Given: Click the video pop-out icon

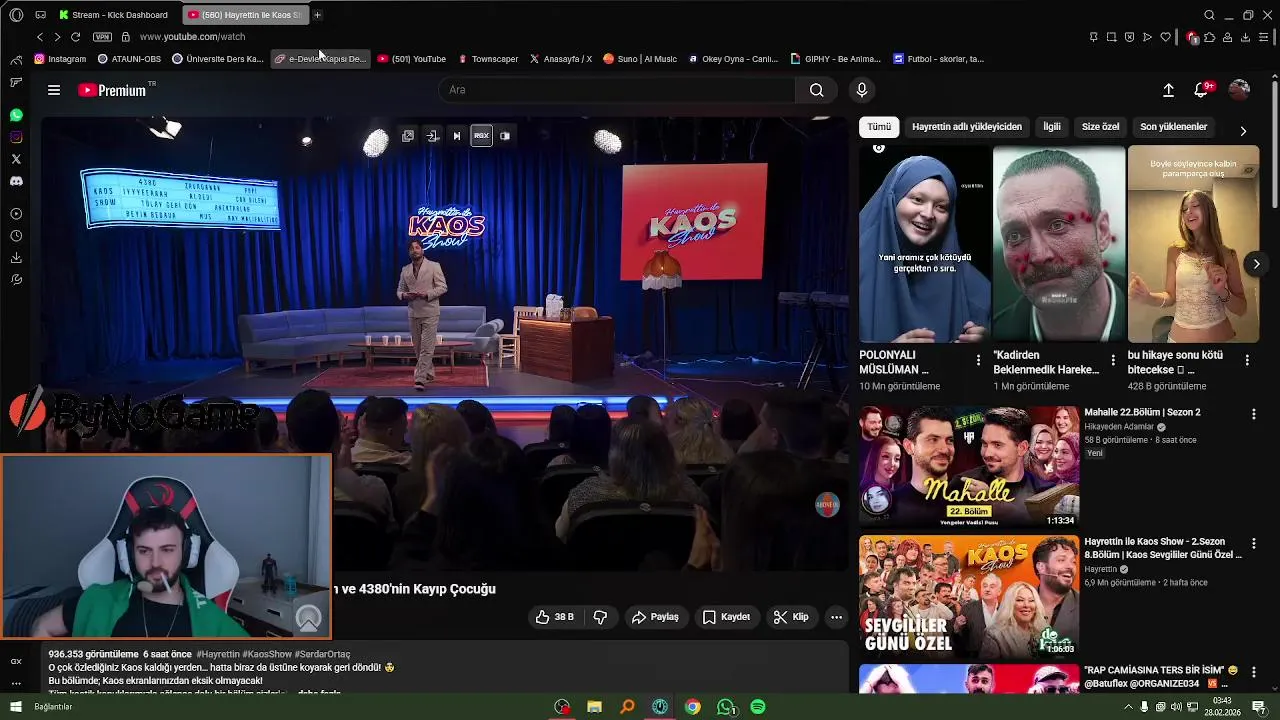Looking at the screenshot, I should click(x=408, y=136).
